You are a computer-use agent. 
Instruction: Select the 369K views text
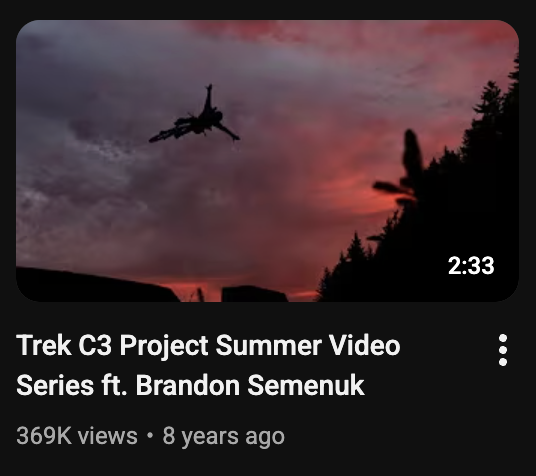coord(77,436)
